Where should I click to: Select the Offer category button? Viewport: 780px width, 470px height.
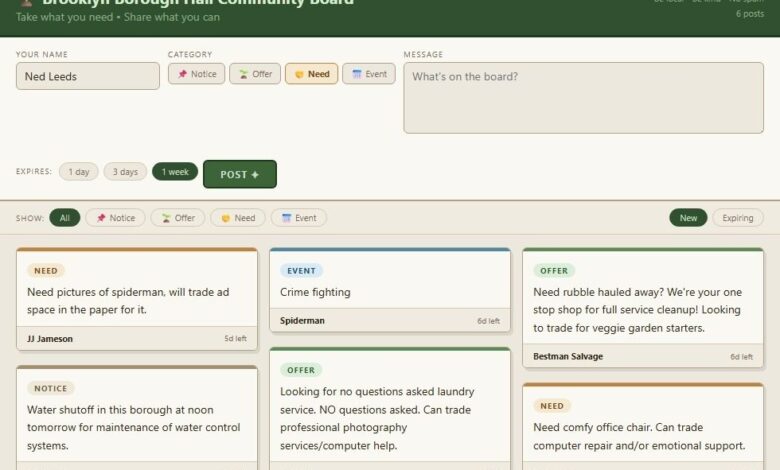pos(255,74)
